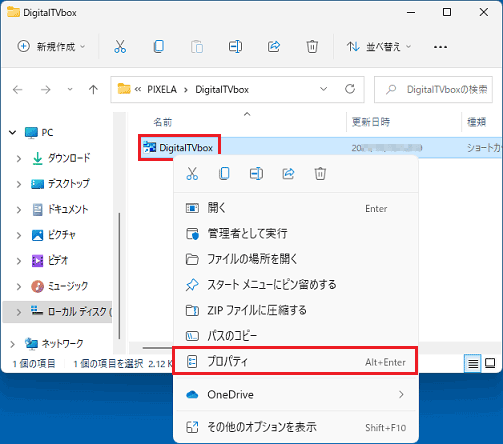Click the Forward navigation arrow

46,89
